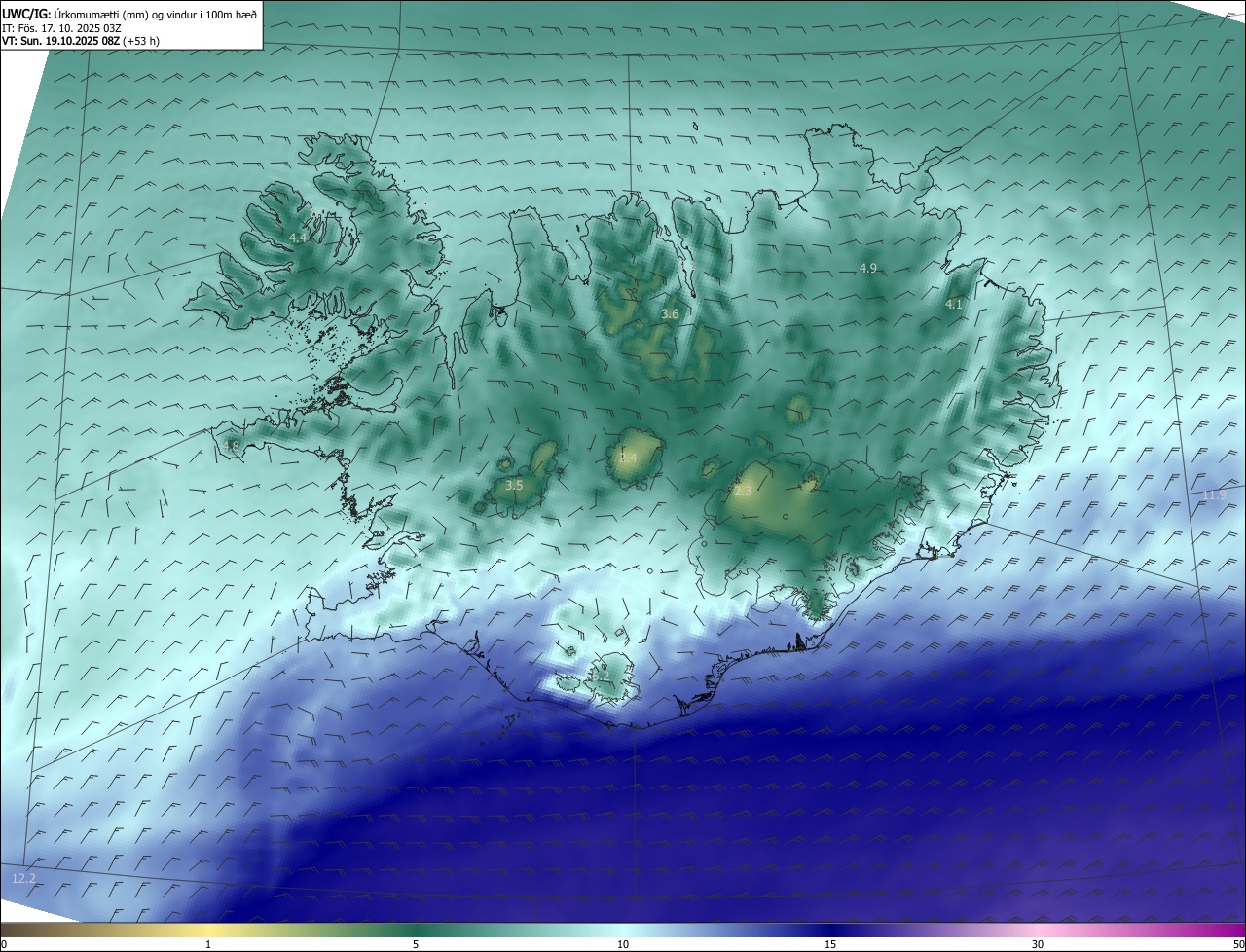
Task: Click the '1' tick label on the color scale
Action: (208, 944)
